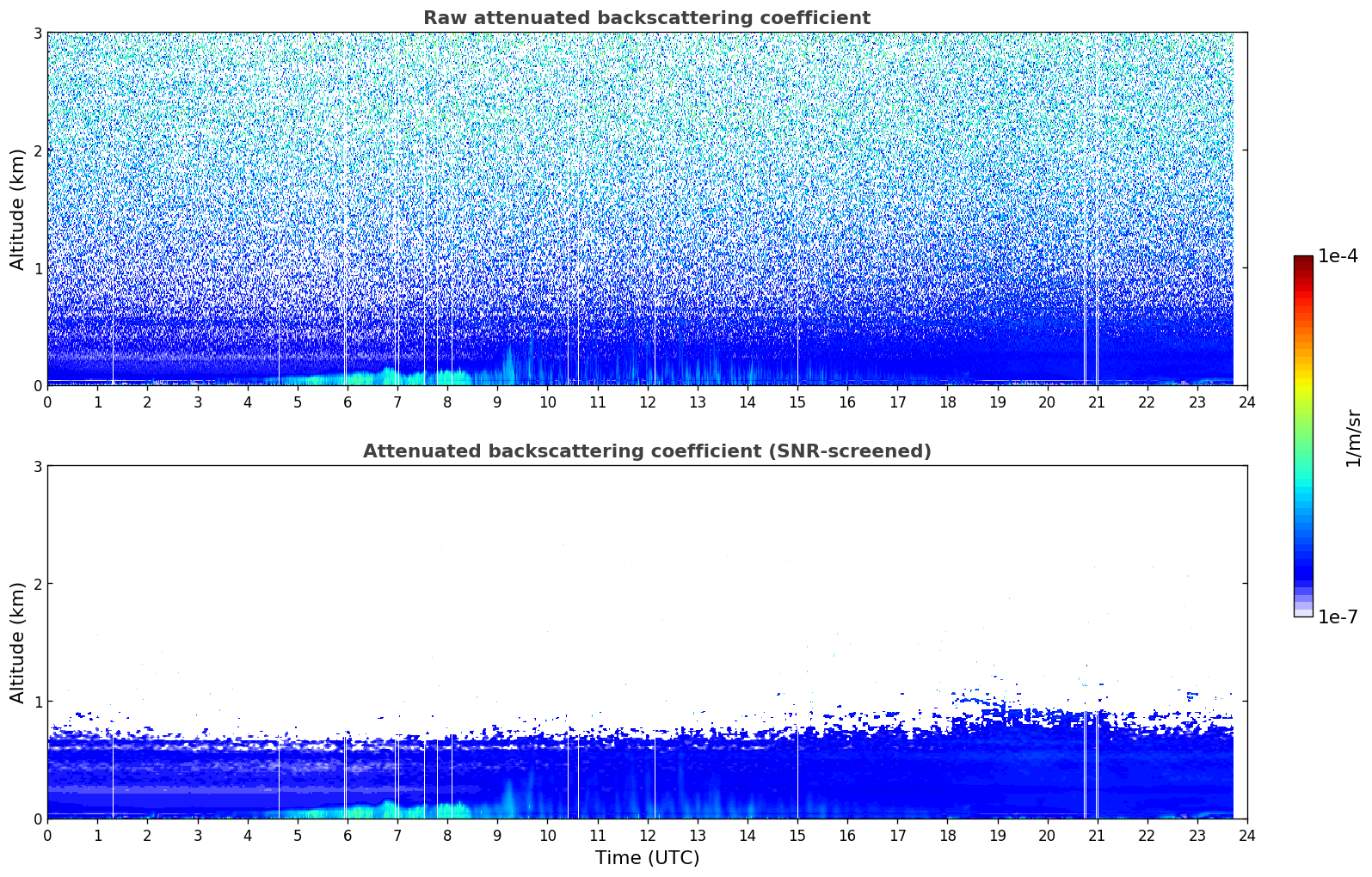Click the "Time (UTC)" axis label
Viewport: 1372px width, 877px height.
pos(647,857)
